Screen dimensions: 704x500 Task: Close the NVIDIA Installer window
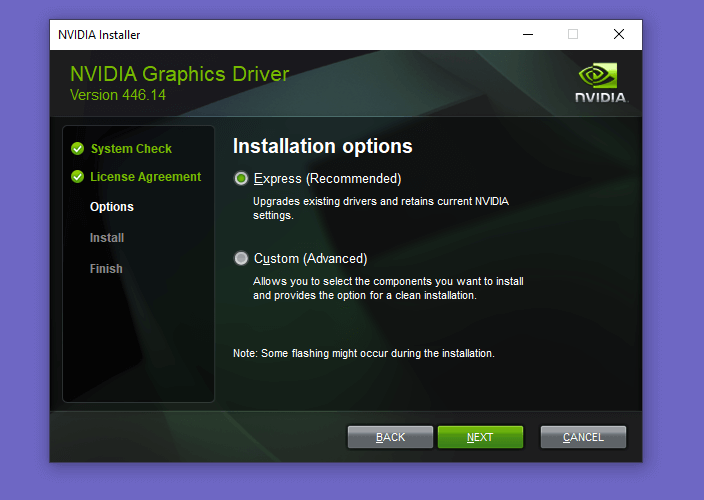coord(619,35)
